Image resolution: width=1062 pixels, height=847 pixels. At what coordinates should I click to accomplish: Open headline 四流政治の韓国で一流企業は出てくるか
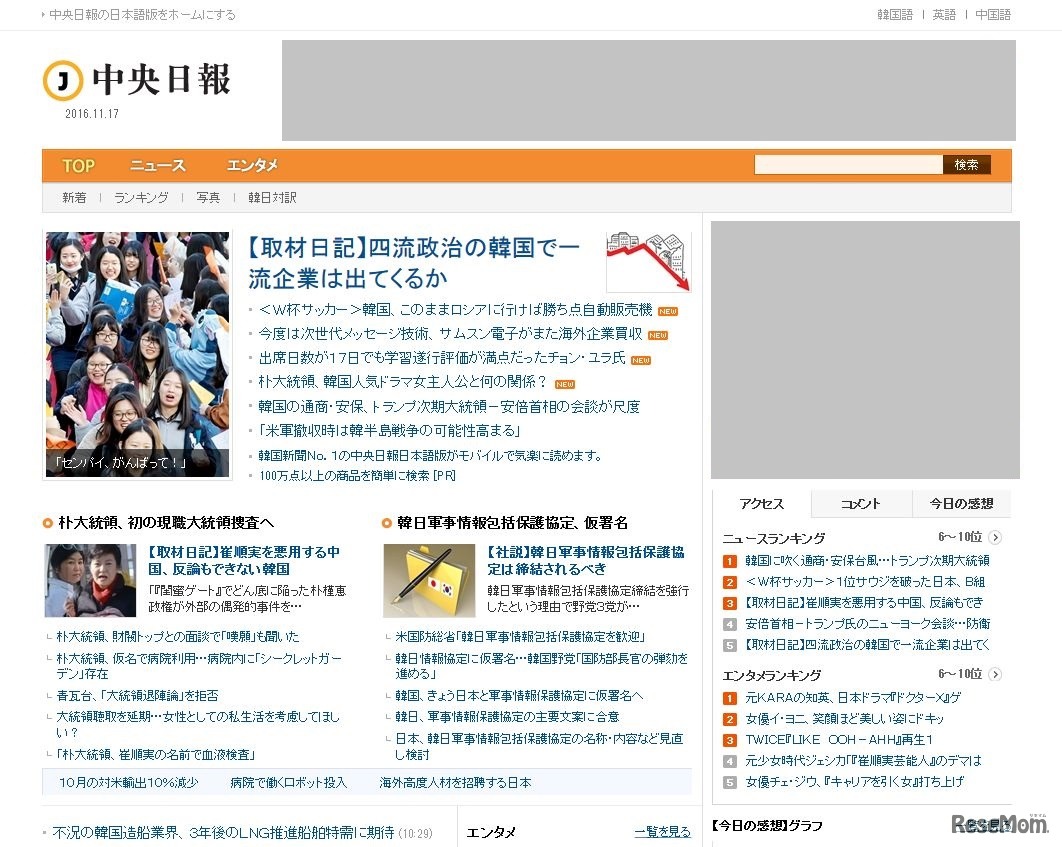(x=414, y=263)
